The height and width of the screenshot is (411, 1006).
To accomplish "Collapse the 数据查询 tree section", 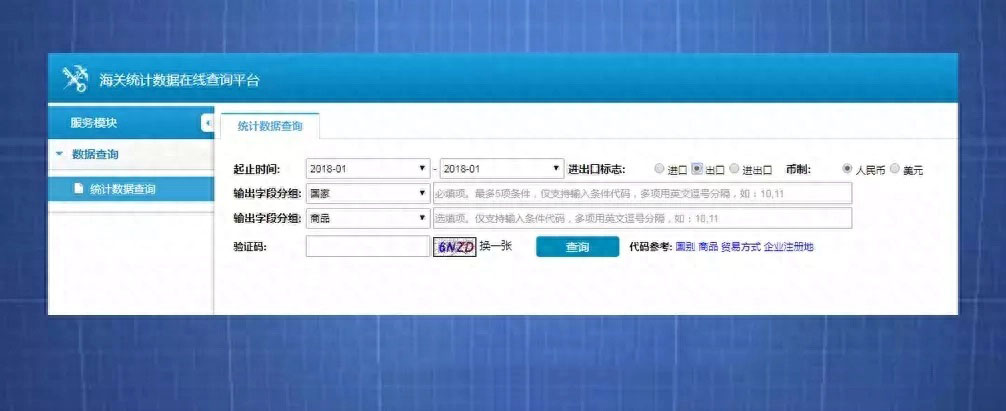I will [x=60, y=154].
